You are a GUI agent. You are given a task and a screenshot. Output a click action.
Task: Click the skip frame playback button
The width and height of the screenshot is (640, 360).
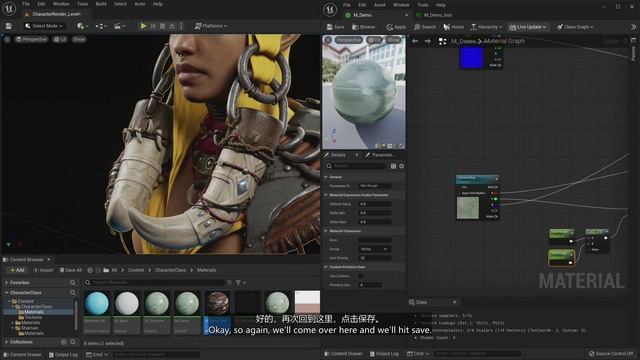[153, 26]
